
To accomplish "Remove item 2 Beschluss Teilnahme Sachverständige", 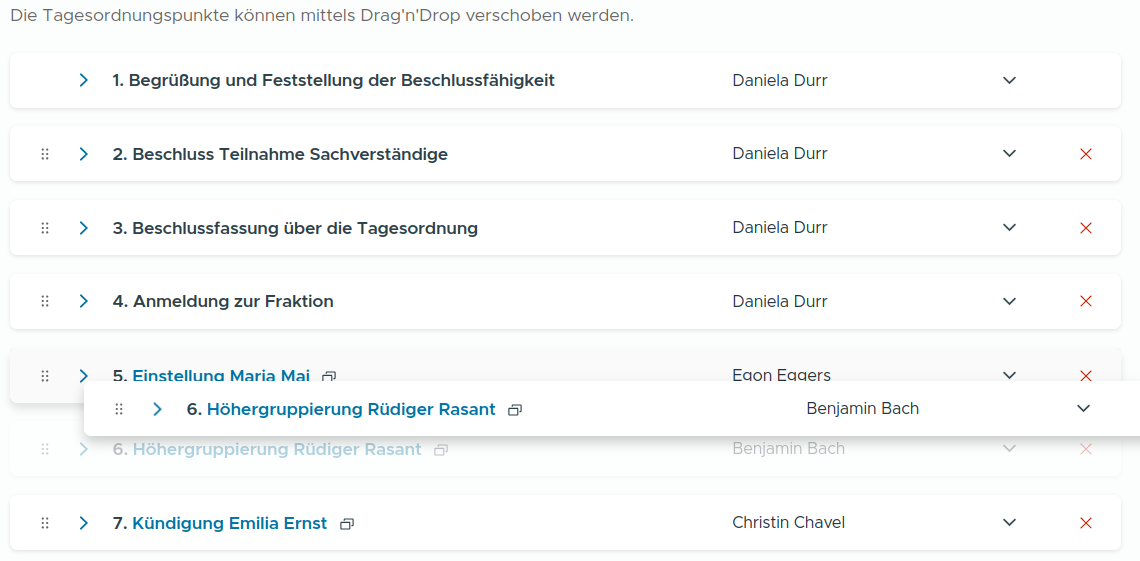I will pos(1086,154).
